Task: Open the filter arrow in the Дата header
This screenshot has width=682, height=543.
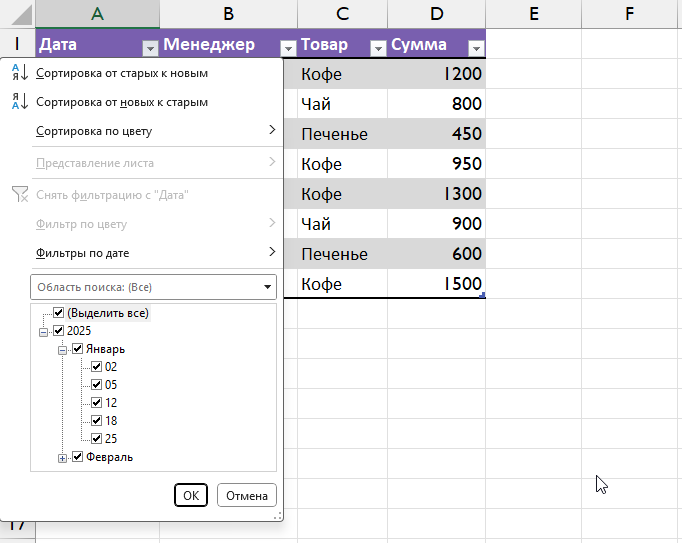Action: [150, 46]
